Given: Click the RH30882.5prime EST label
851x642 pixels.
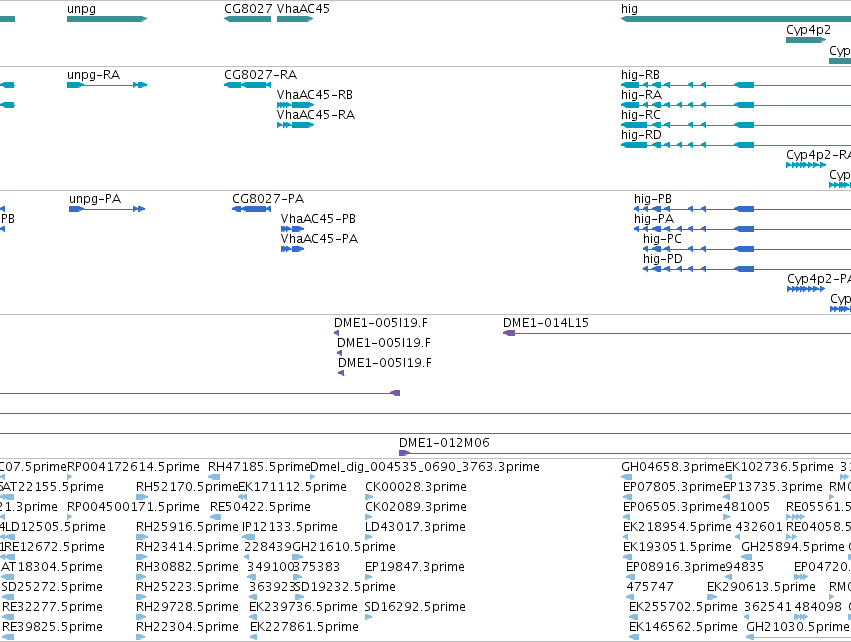Looking at the screenshot, I should tap(187, 567).
